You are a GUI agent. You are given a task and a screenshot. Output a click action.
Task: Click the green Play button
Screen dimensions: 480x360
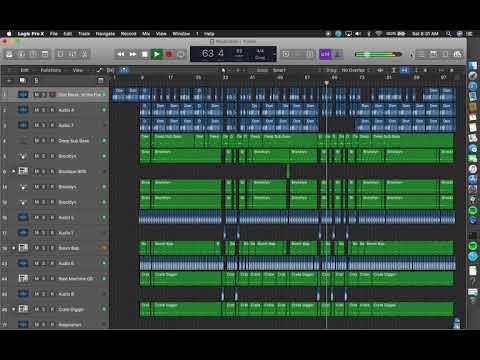[156, 54]
